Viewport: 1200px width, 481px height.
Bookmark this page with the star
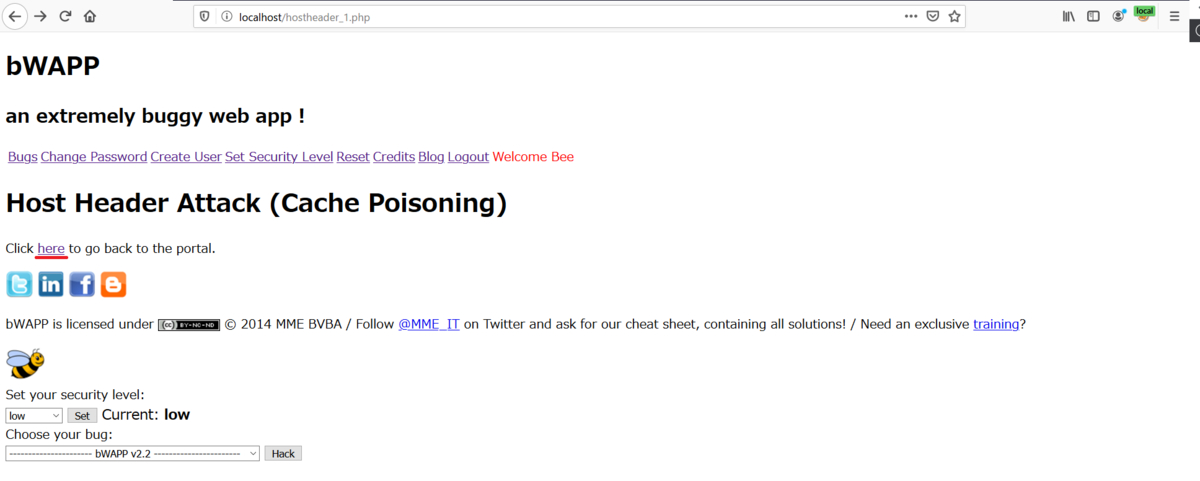[954, 16]
